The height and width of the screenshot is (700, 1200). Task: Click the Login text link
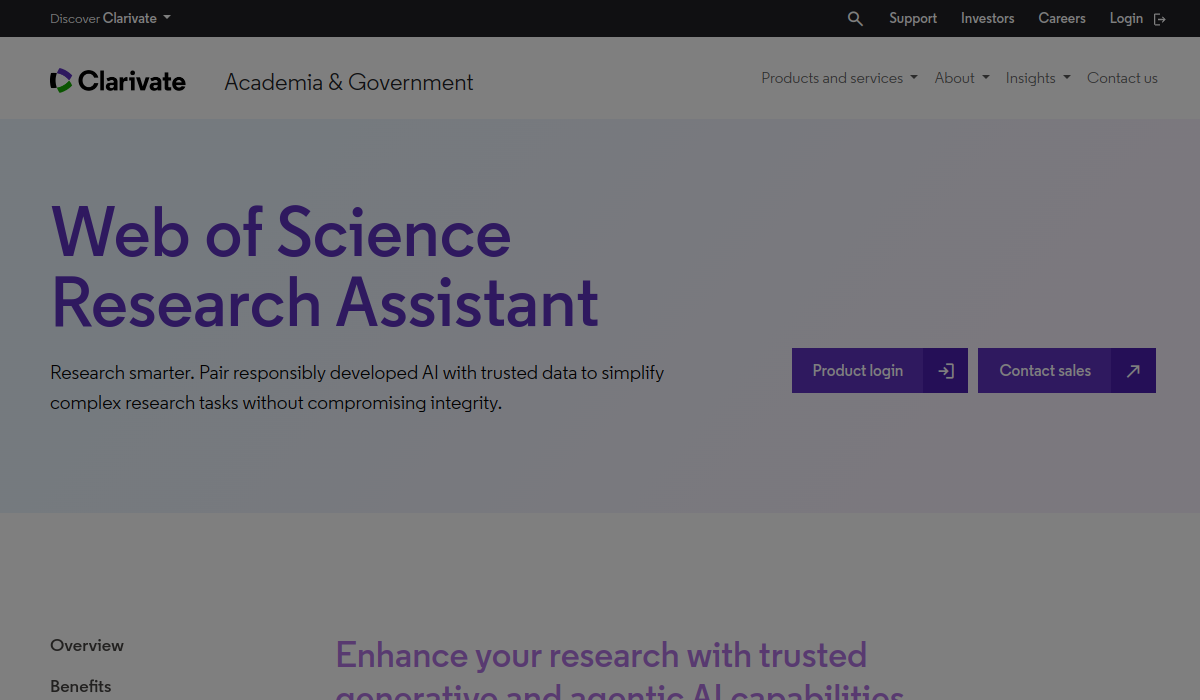click(x=1126, y=18)
